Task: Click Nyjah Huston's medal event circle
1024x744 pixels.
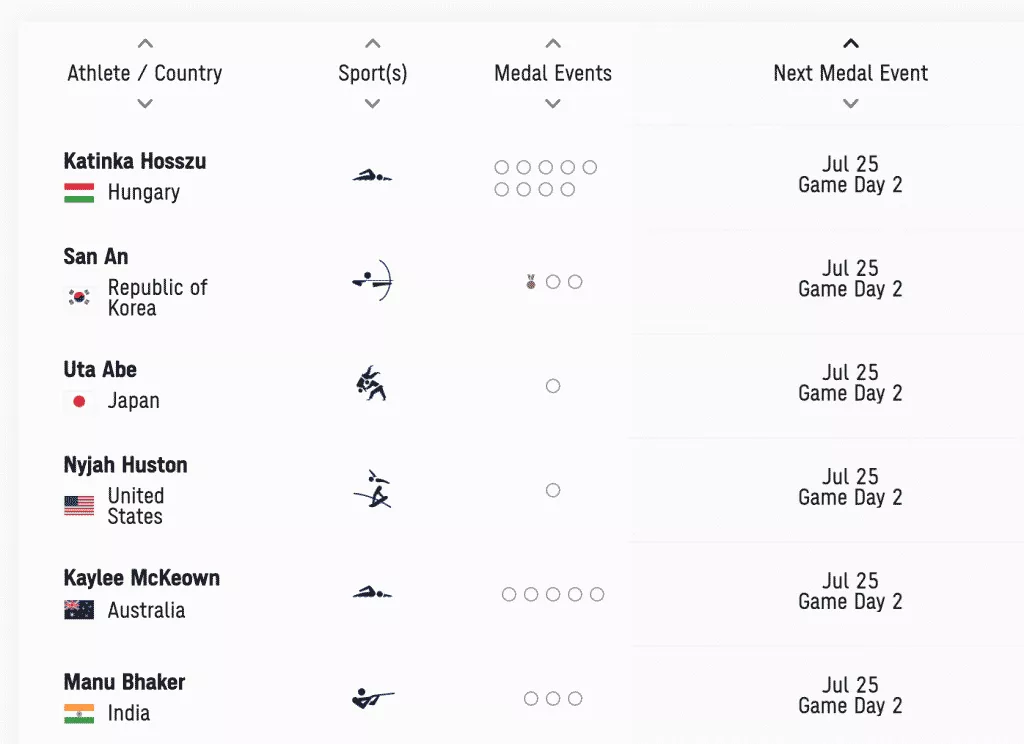Action: tap(553, 490)
